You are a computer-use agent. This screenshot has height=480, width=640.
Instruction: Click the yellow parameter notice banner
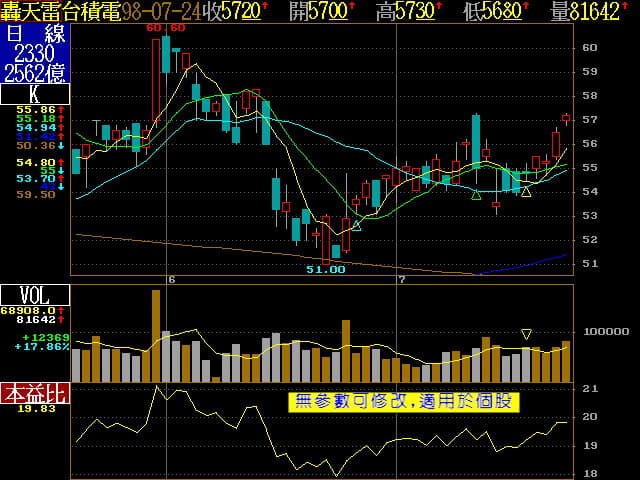coord(404,402)
